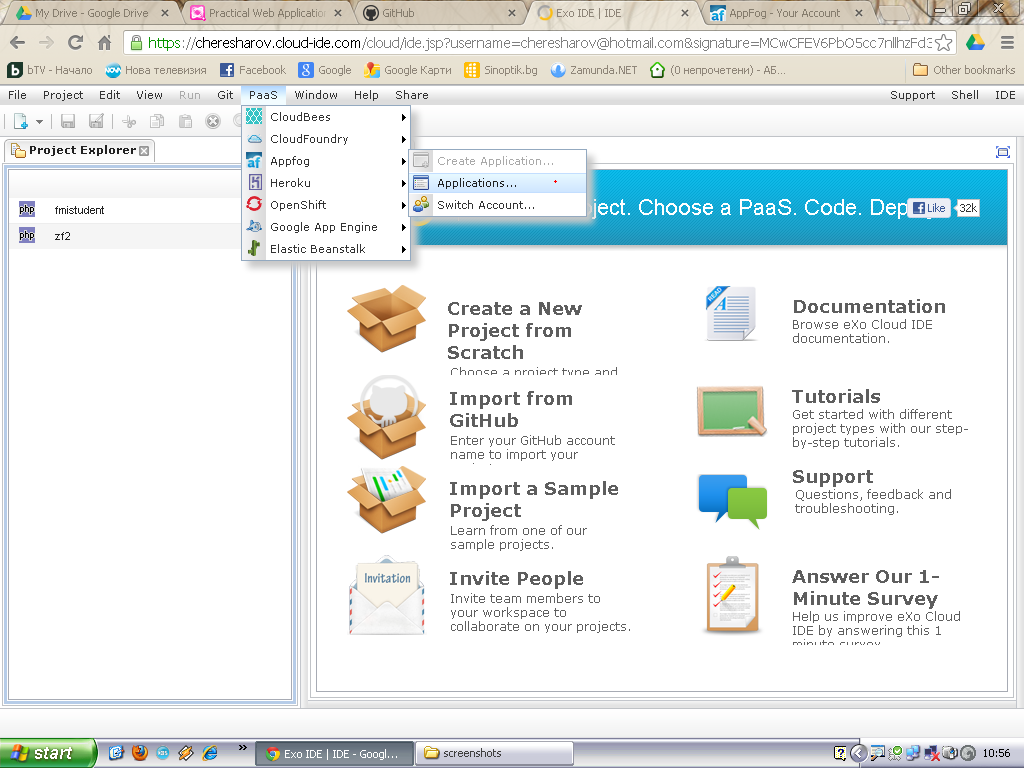Viewport: 1024px width, 768px height.
Task: Click the Cut scissors toolbar icon
Action: (x=129, y=121)
